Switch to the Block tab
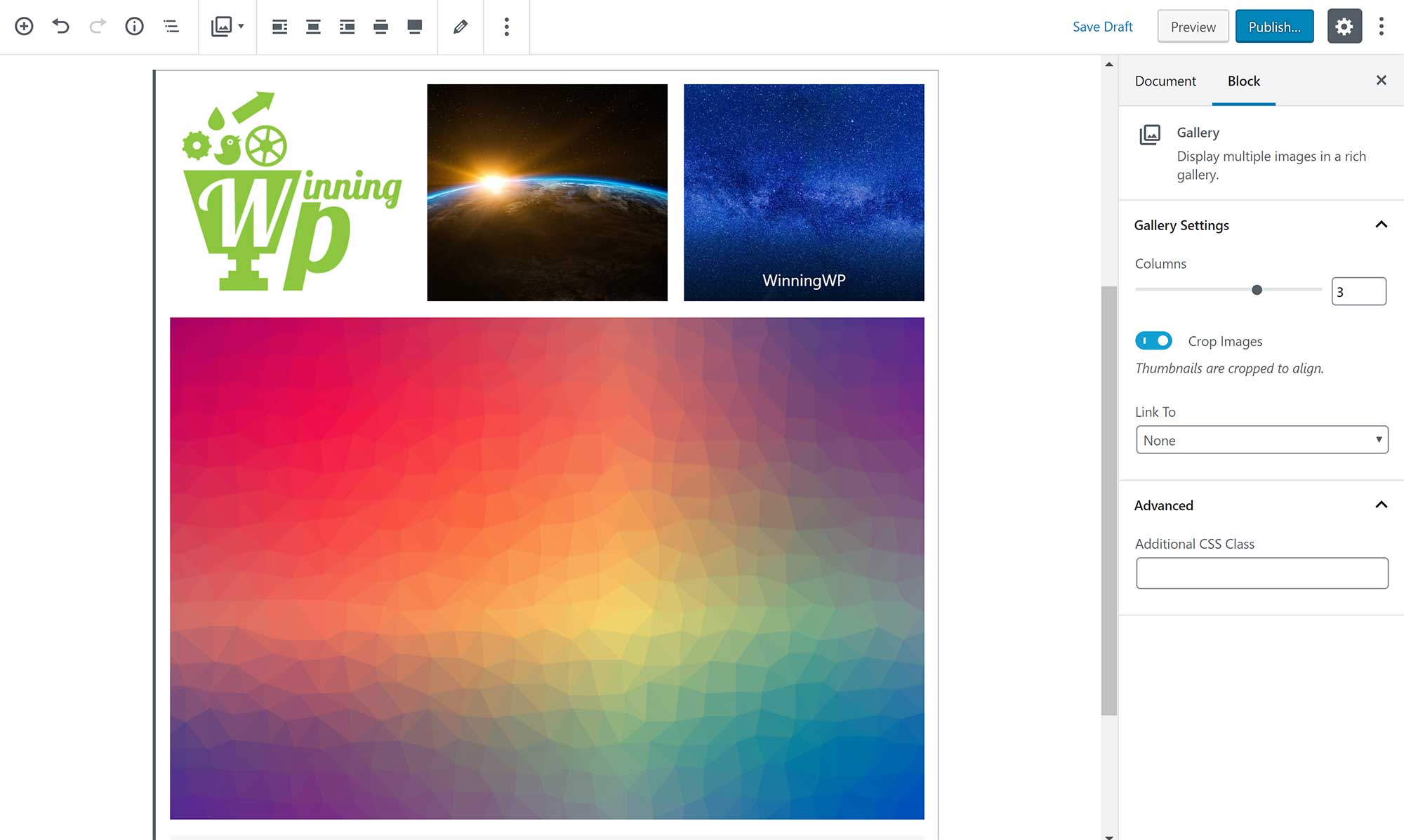This screenshot has height=840, width=1404. [x=1244, y=81]
